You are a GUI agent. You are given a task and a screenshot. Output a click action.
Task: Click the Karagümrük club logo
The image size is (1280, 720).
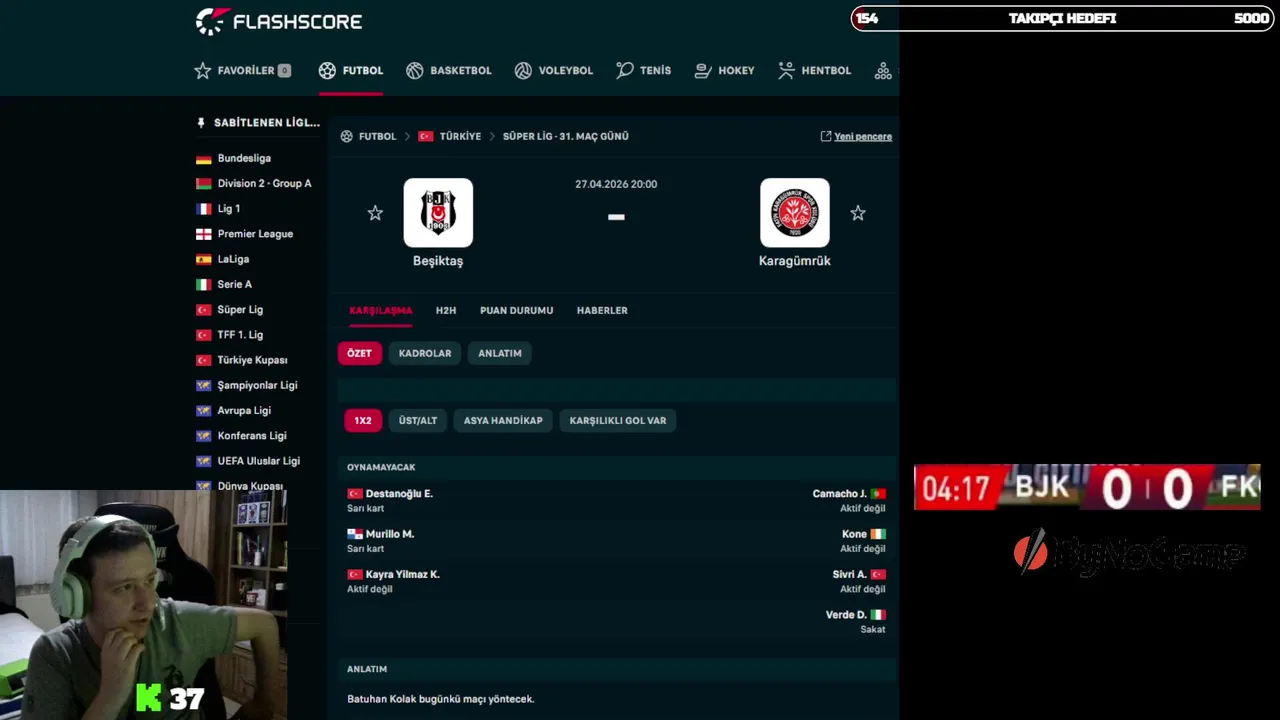click(x=795, y=213)
